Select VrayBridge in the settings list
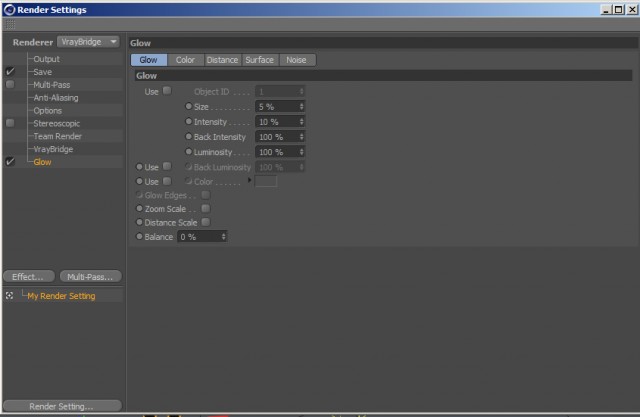Image resolution: width=640 pixels, height=417 pixels. [x=53, y=149]
